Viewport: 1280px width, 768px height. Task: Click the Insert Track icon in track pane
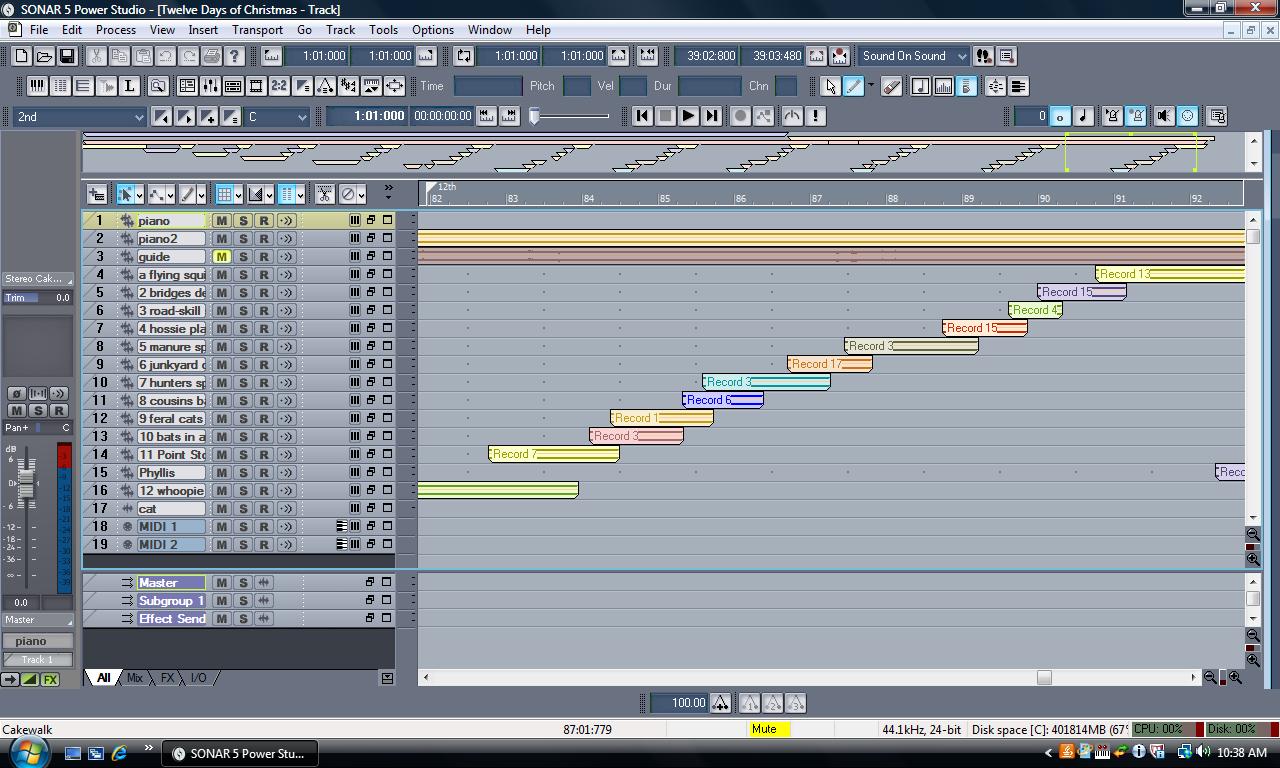pos(97,194)
